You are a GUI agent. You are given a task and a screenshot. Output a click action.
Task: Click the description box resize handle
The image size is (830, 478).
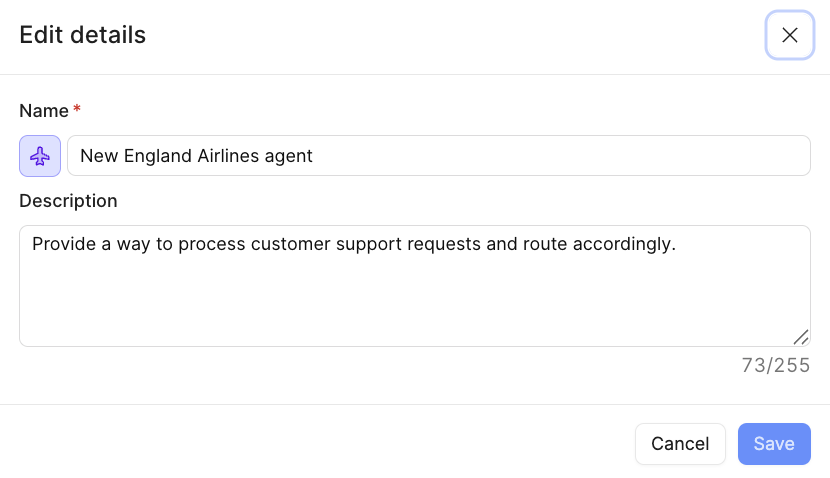(800, 337)
